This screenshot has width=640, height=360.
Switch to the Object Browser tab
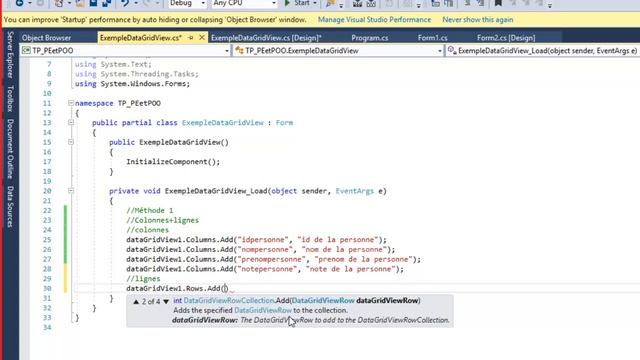(47, 38)
